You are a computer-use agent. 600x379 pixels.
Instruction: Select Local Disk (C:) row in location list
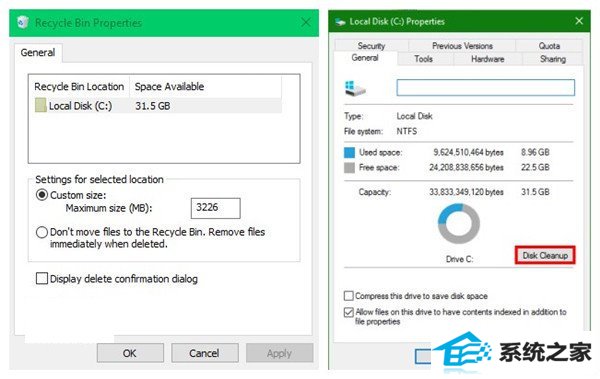pyautogui.click(x=158, y=106)
